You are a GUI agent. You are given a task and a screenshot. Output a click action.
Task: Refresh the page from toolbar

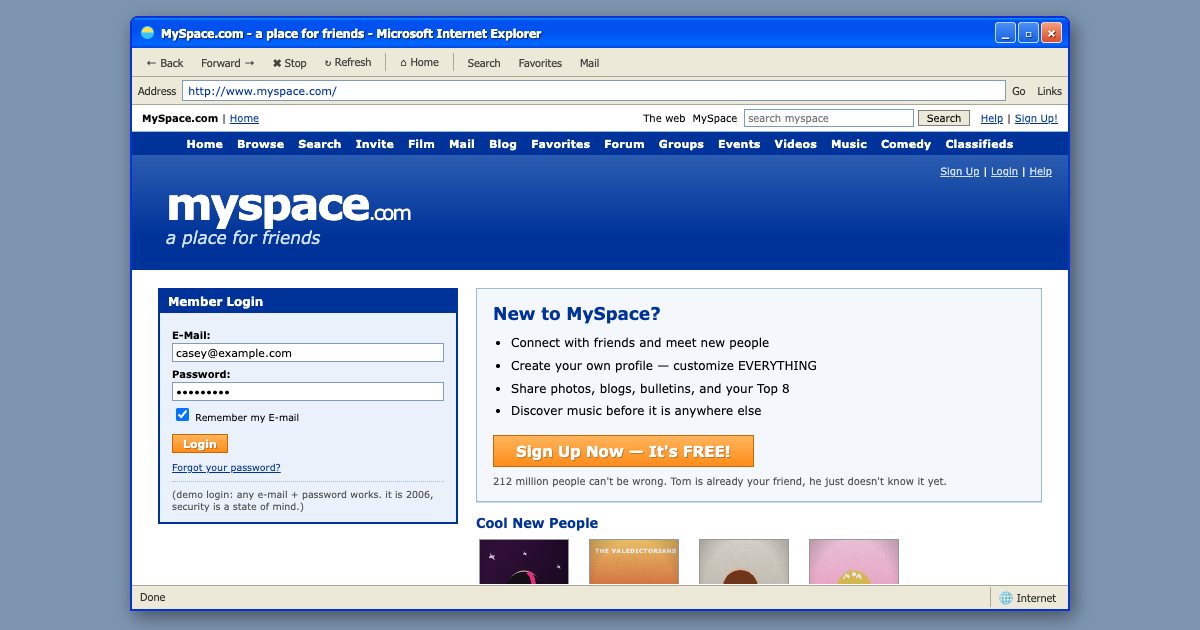click(348, 62)
